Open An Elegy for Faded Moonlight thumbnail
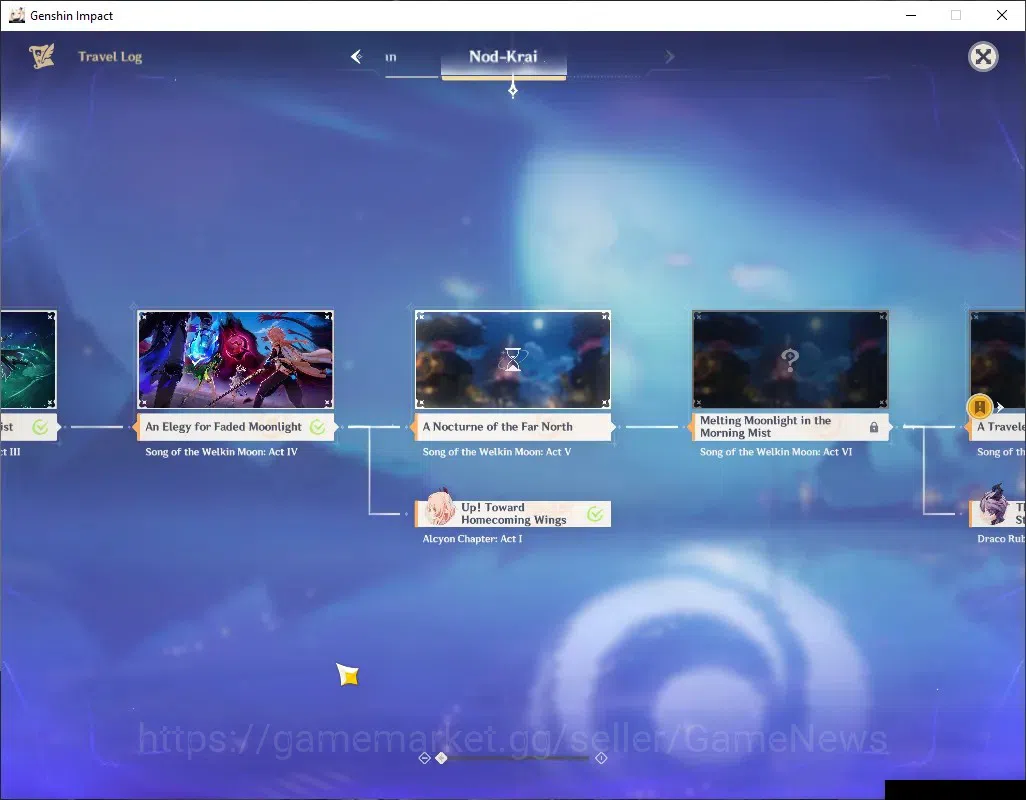1026x800 pixels. 236,359
